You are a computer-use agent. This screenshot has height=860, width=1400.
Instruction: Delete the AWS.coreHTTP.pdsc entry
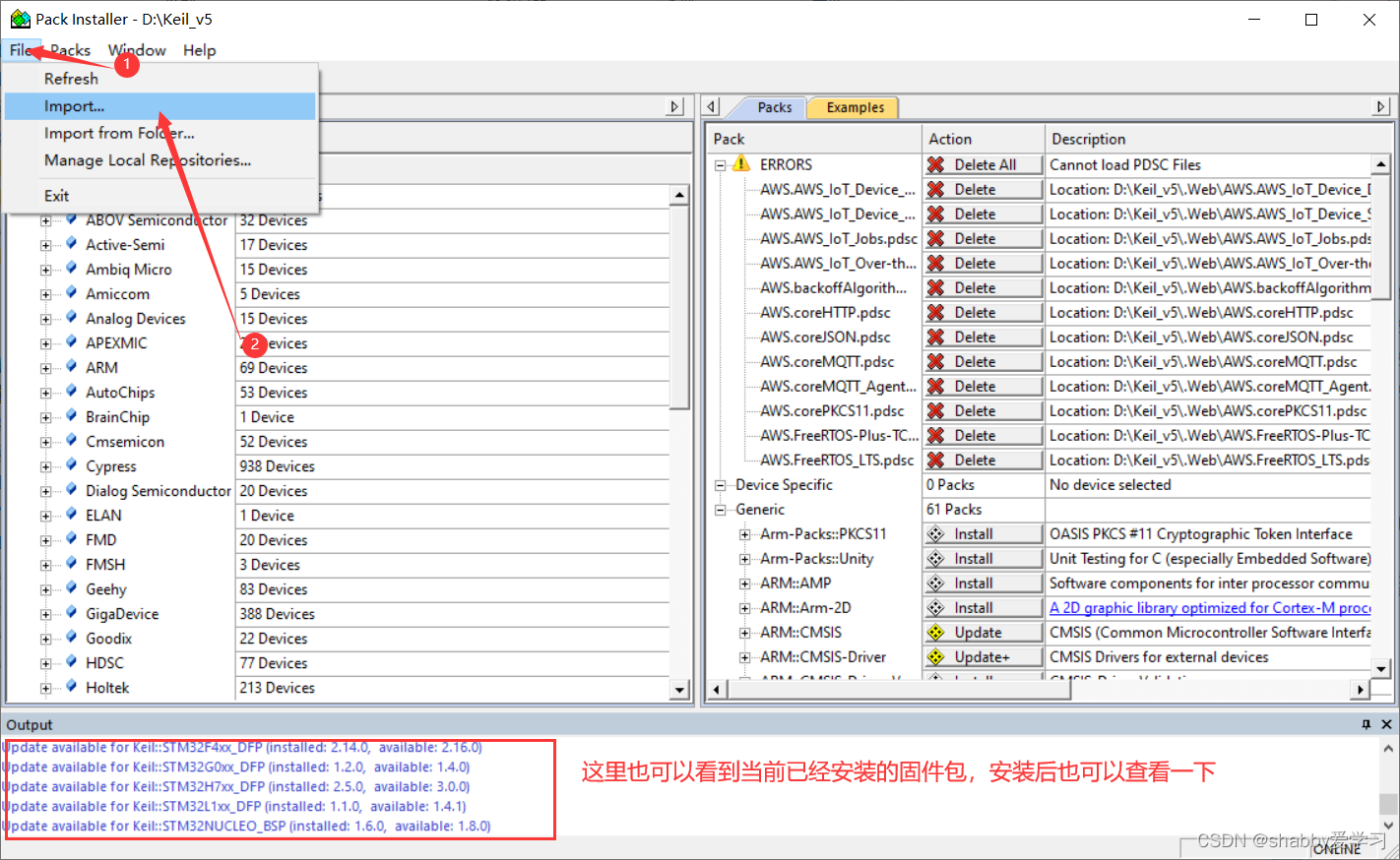click(984, 313)
